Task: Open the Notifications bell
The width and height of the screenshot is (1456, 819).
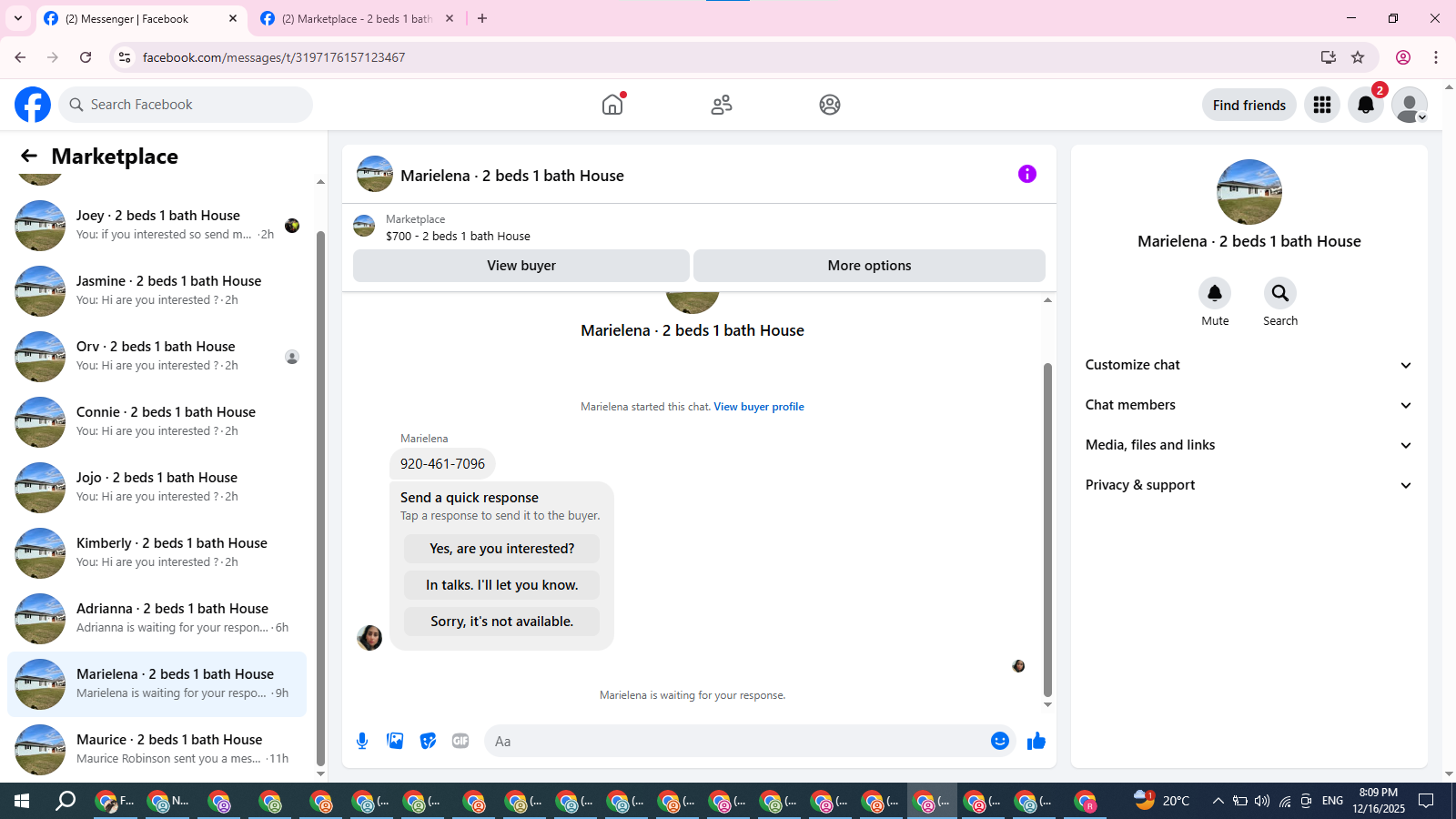Action: [x=1366, y=105]
